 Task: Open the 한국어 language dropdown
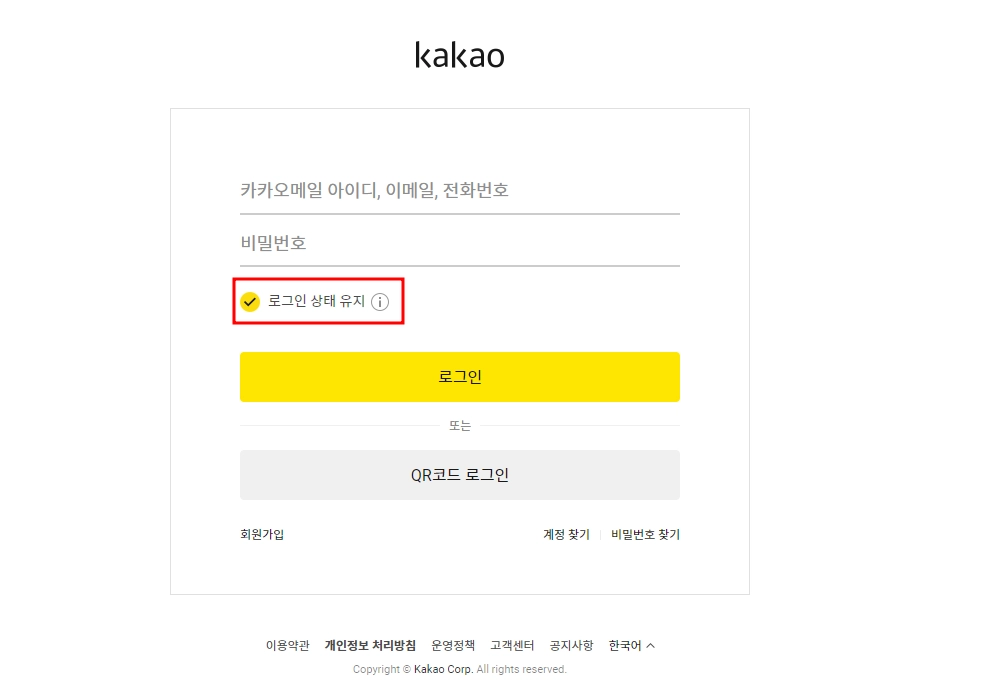(625, 646)
